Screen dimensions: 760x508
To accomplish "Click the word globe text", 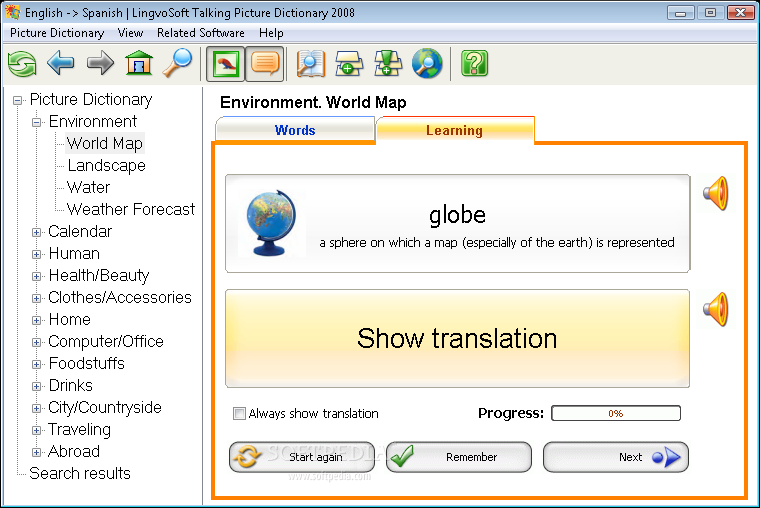I will [x=457, y=215].
